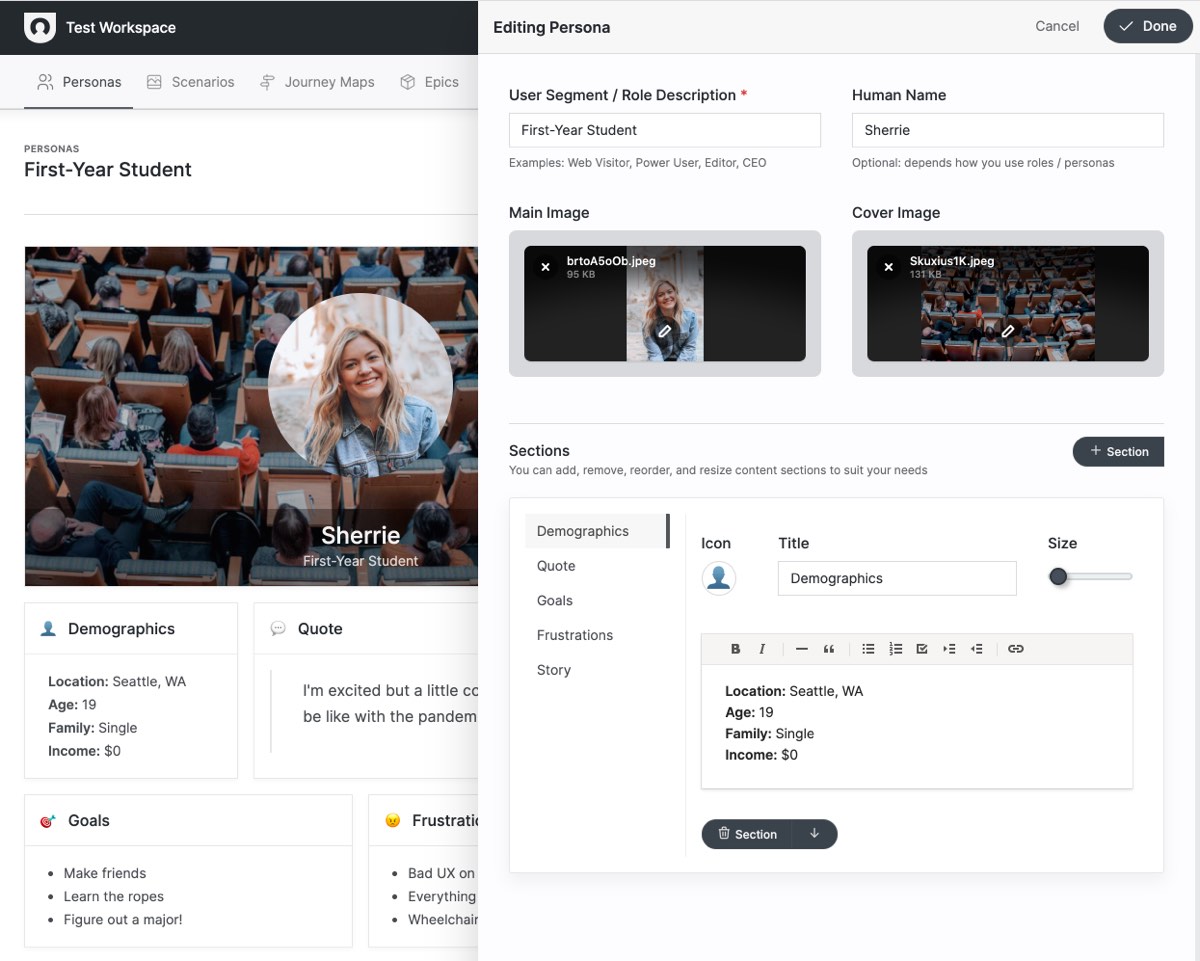The image size is (1200, 961).
Task: Apply blockquote formatting to the section text
Action: [x=828, y=648]
